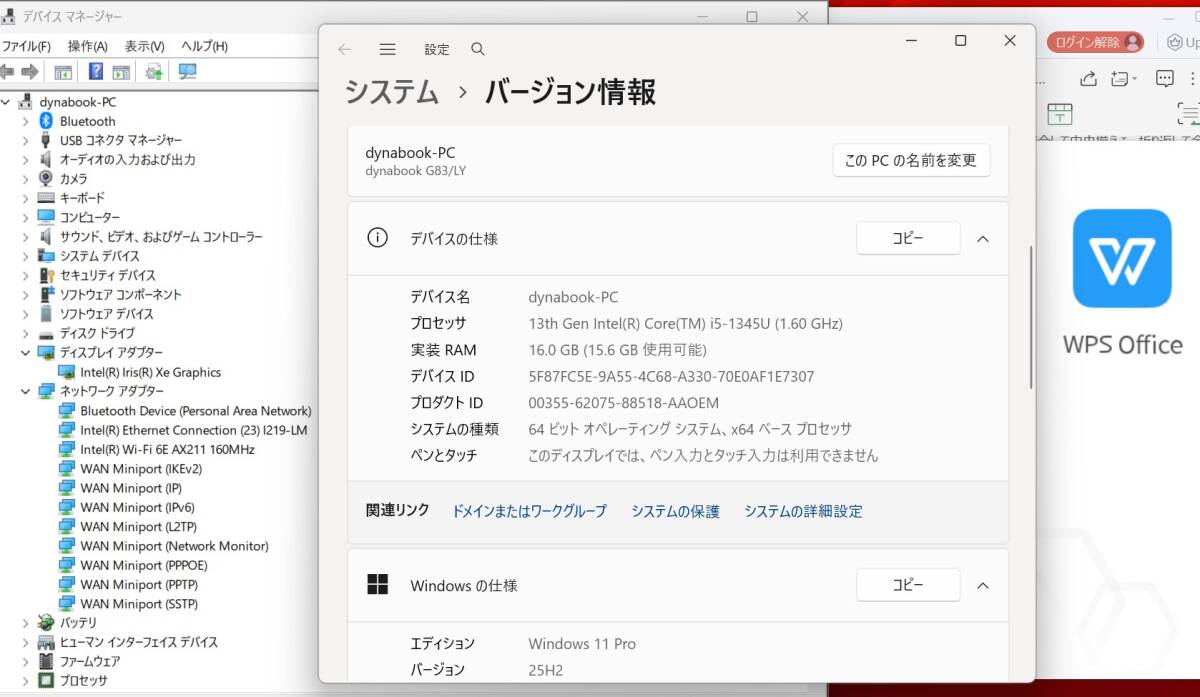Click the Properties icon in Device Manager toolbar
The width and height of the screenshot is (1200, 697).
(121, 71)
